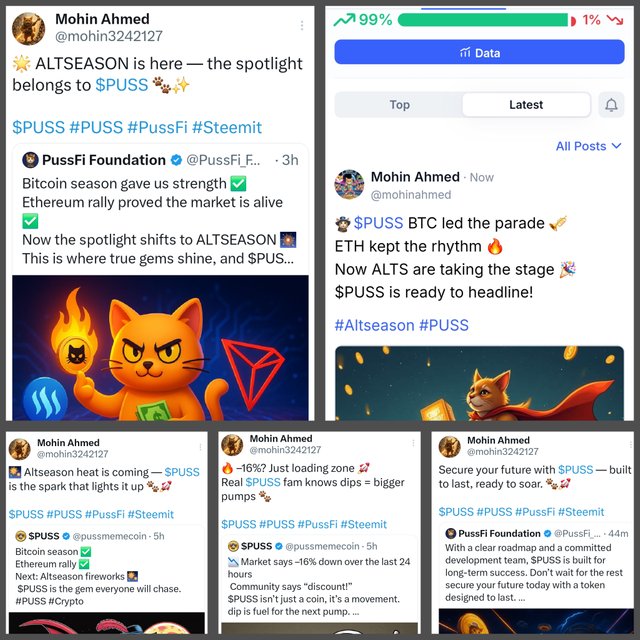The image size is (640, 640).
Task: Click the notification bell icon
Action: coord(611,105)
